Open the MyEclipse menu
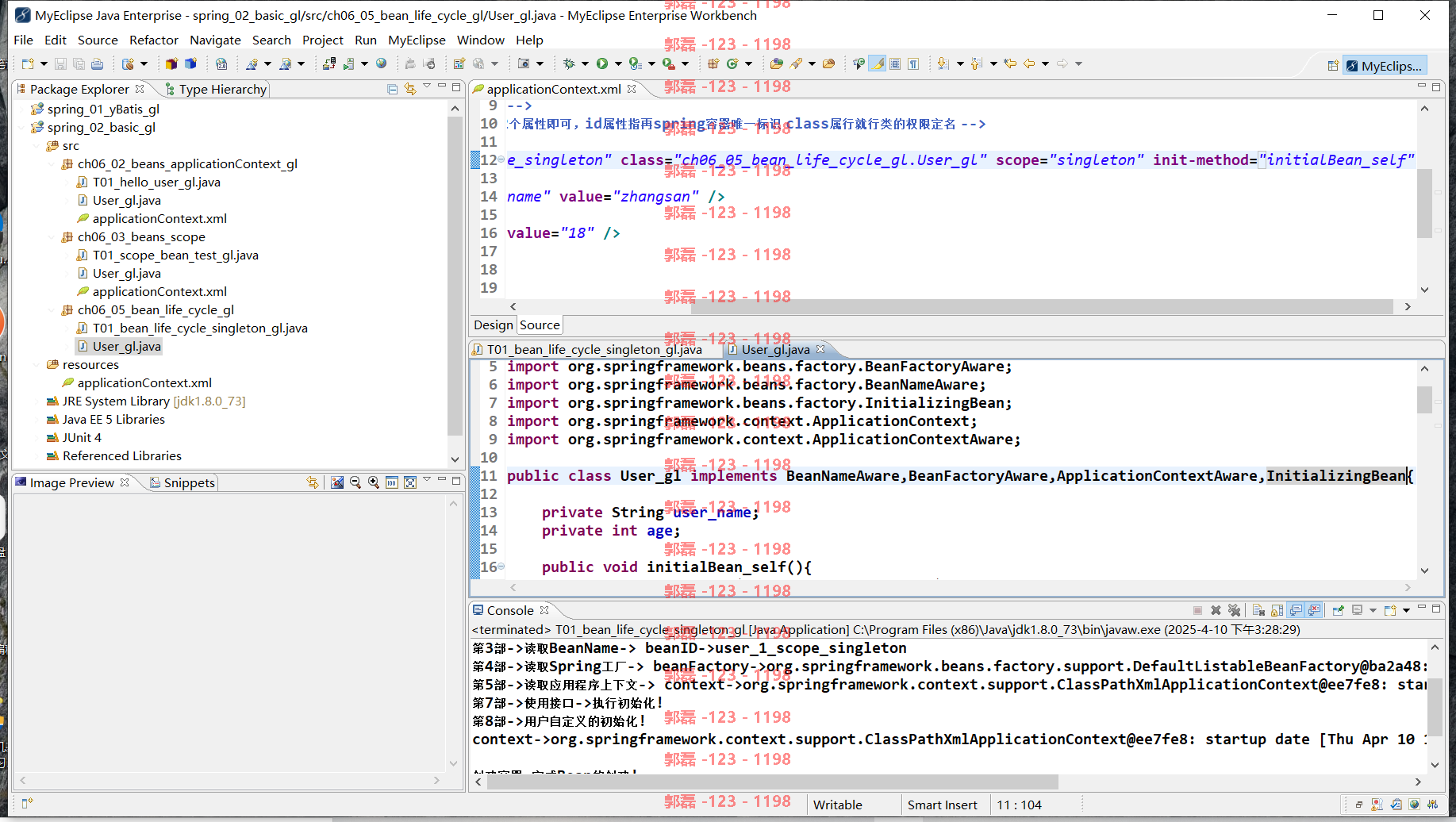 click(417, 40)
